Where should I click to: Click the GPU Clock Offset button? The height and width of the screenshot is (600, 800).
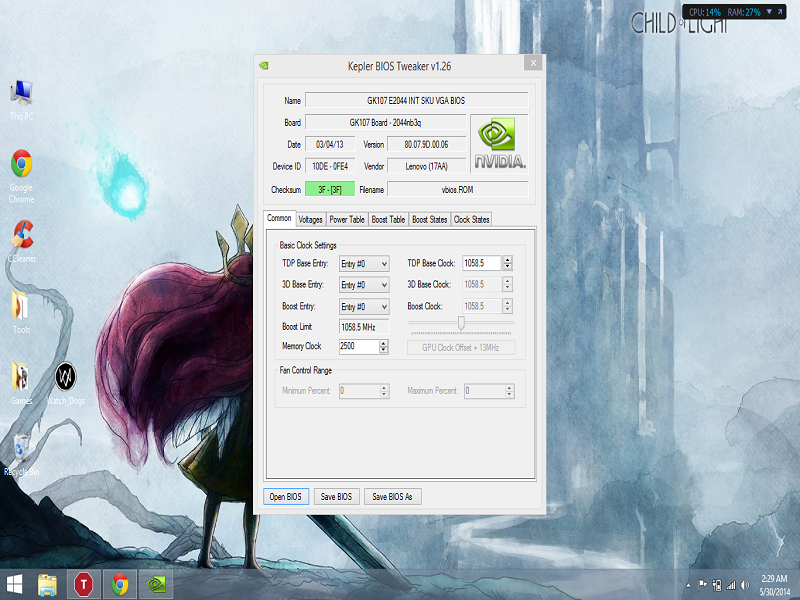(461, 347)
